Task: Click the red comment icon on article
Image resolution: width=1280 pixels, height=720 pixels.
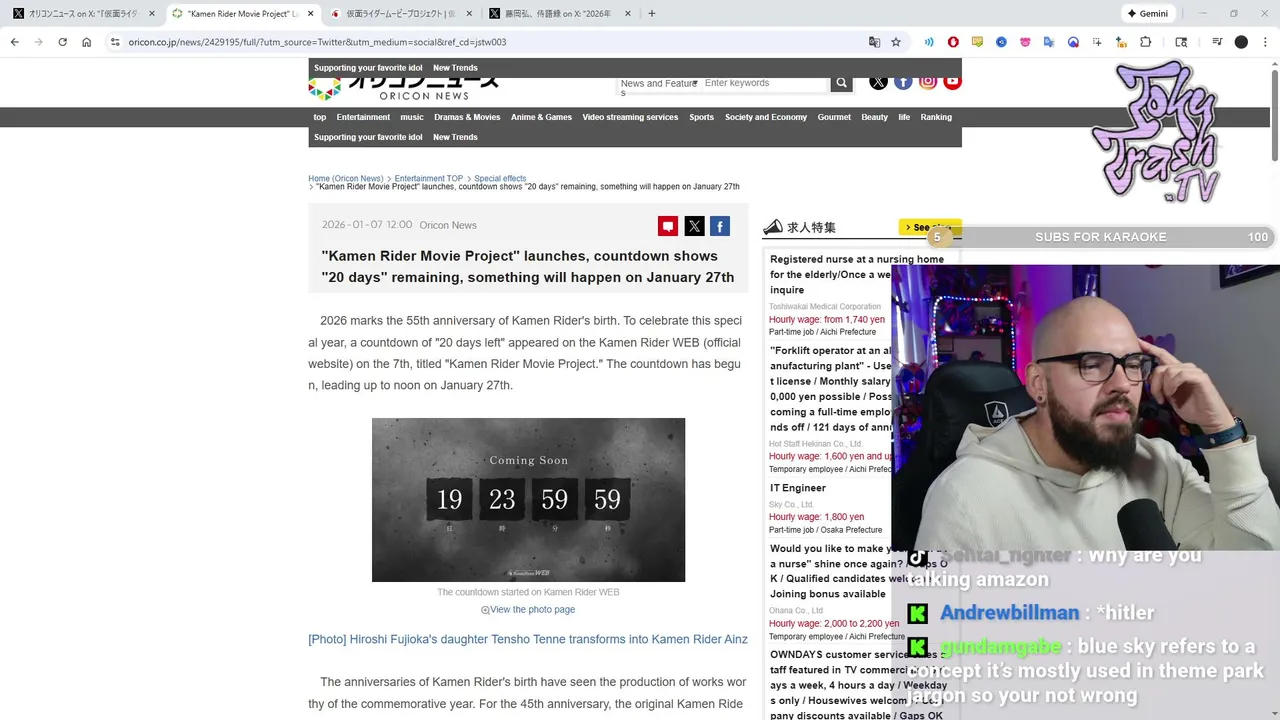Action: (x=668, y=226)
